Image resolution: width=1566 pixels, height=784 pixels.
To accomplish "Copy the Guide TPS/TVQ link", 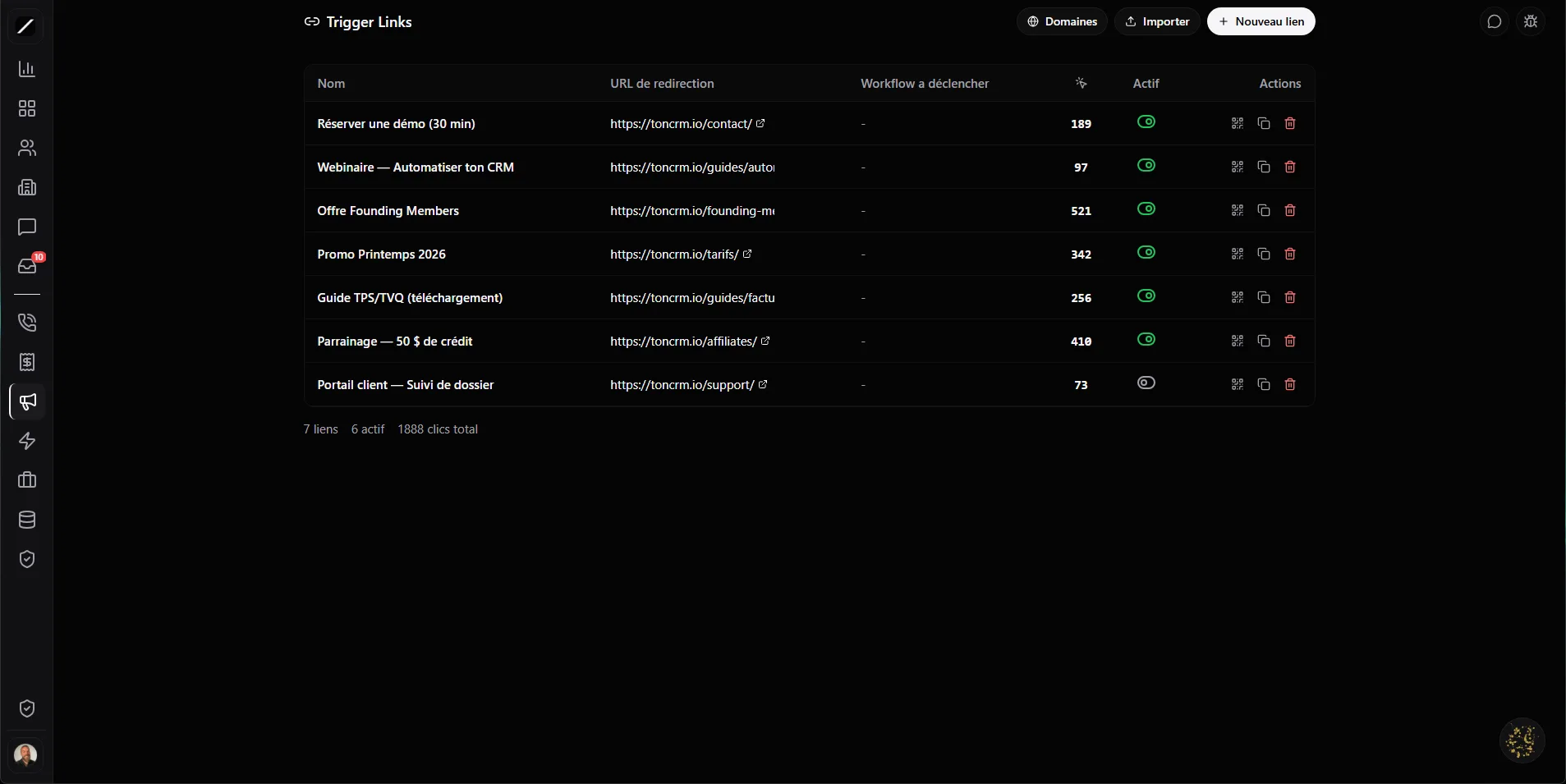I will coord(1264,297).
